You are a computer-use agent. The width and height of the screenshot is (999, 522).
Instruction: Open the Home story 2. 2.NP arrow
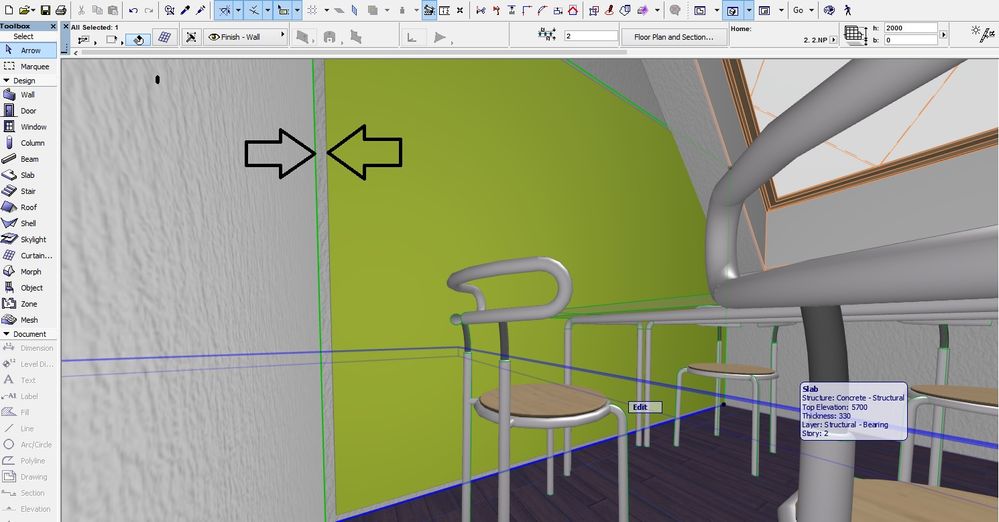pyautogui.click(x=833, y=40)
